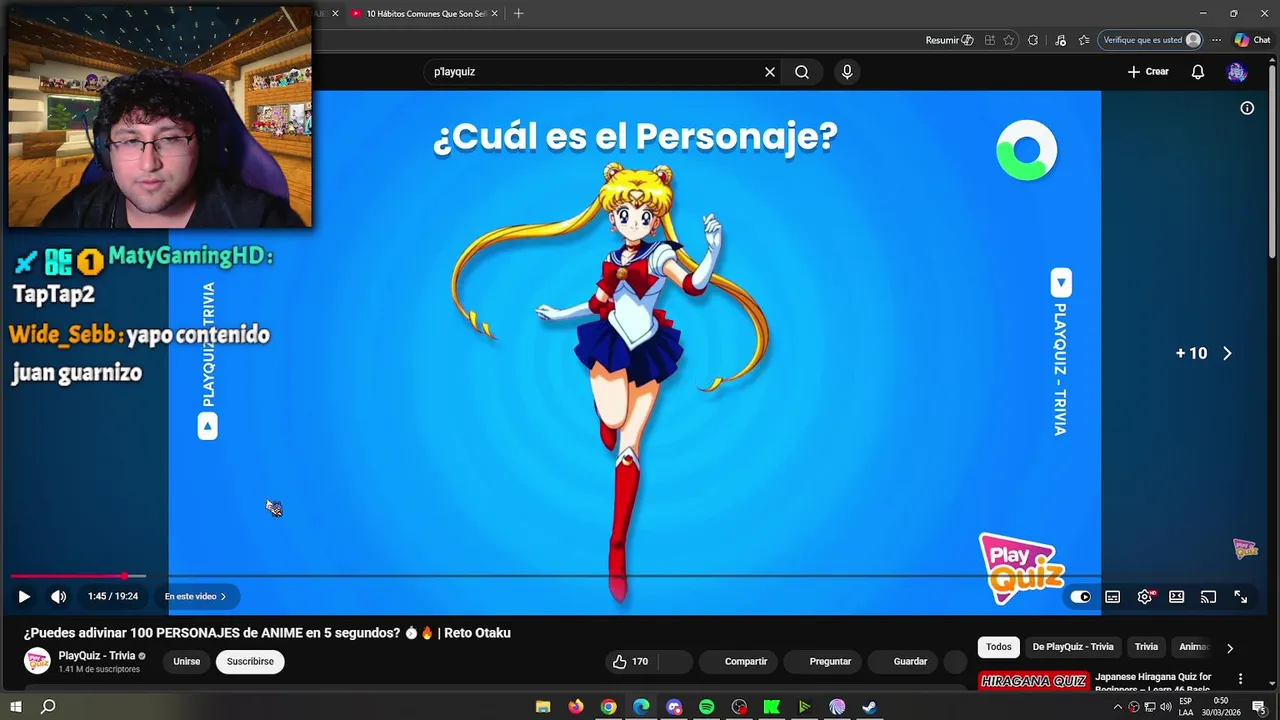Like the video with the thumbs-up
This screenshot has width=1280, height=720.
pos(630,661)
